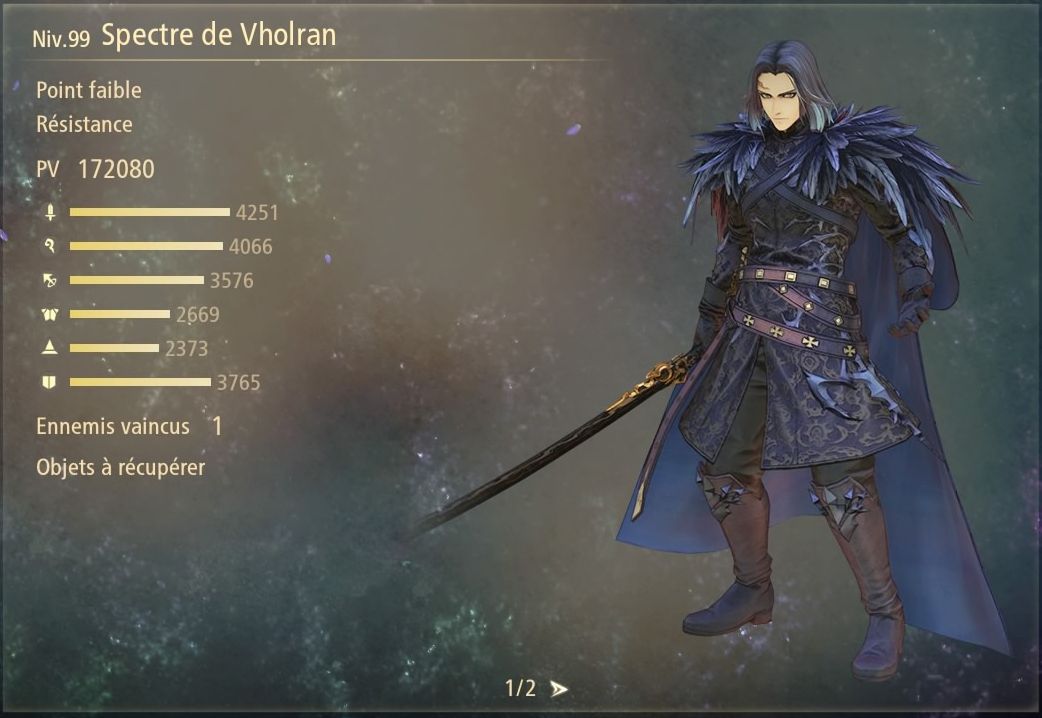Click the Spectre de Vholran title
This screenshot has width=1042, height=718.
point(219,35)
